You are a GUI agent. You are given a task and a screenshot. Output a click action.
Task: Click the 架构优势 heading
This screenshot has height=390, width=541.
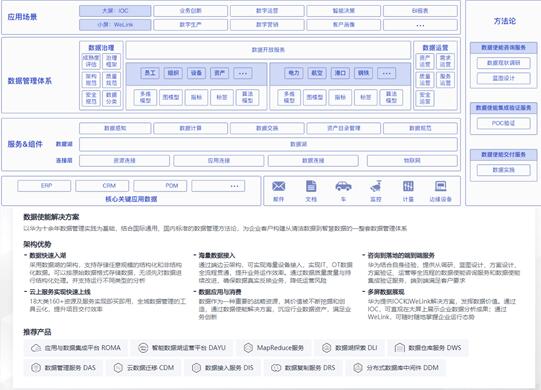point(37,245)
